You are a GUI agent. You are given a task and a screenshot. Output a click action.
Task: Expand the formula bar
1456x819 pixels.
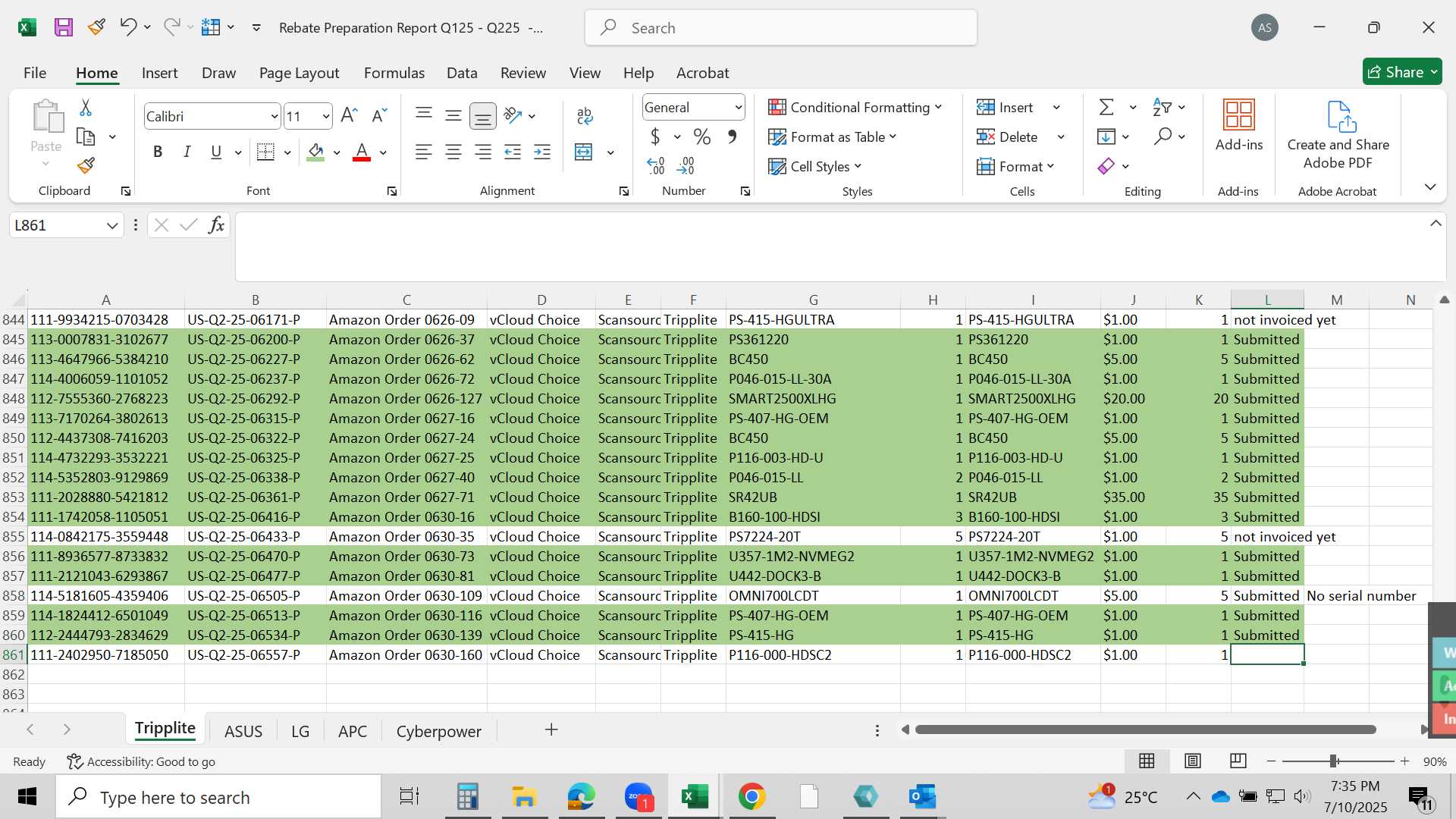[1436, 223]
